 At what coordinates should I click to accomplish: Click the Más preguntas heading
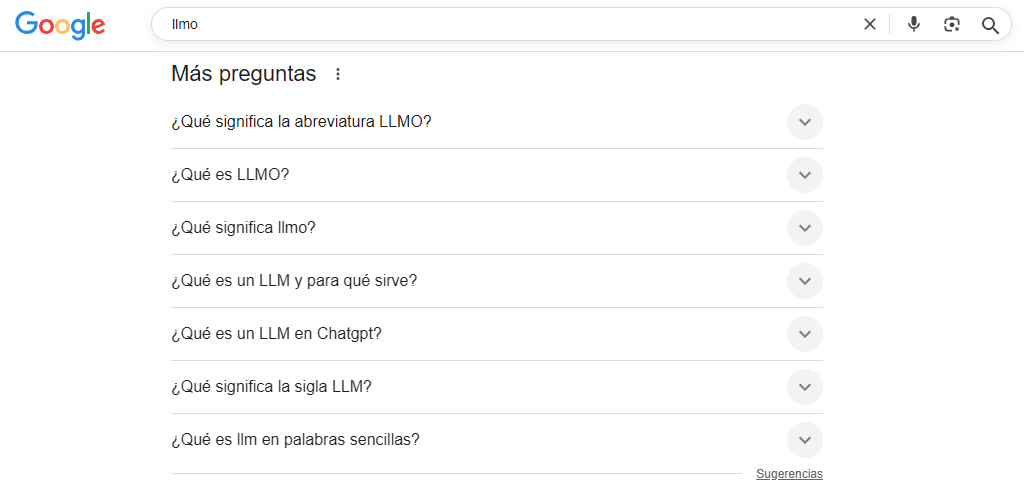click(243, 74)
